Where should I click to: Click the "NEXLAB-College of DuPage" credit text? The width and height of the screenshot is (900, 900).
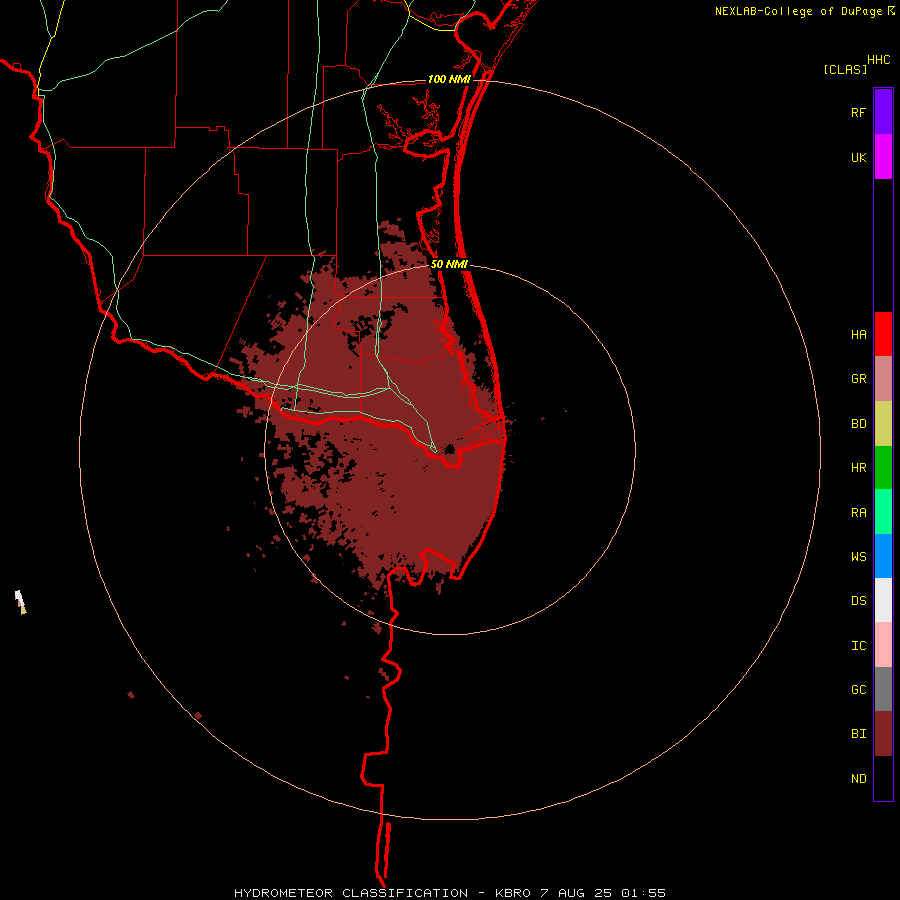pyautogui.click(x=798, y=11)
